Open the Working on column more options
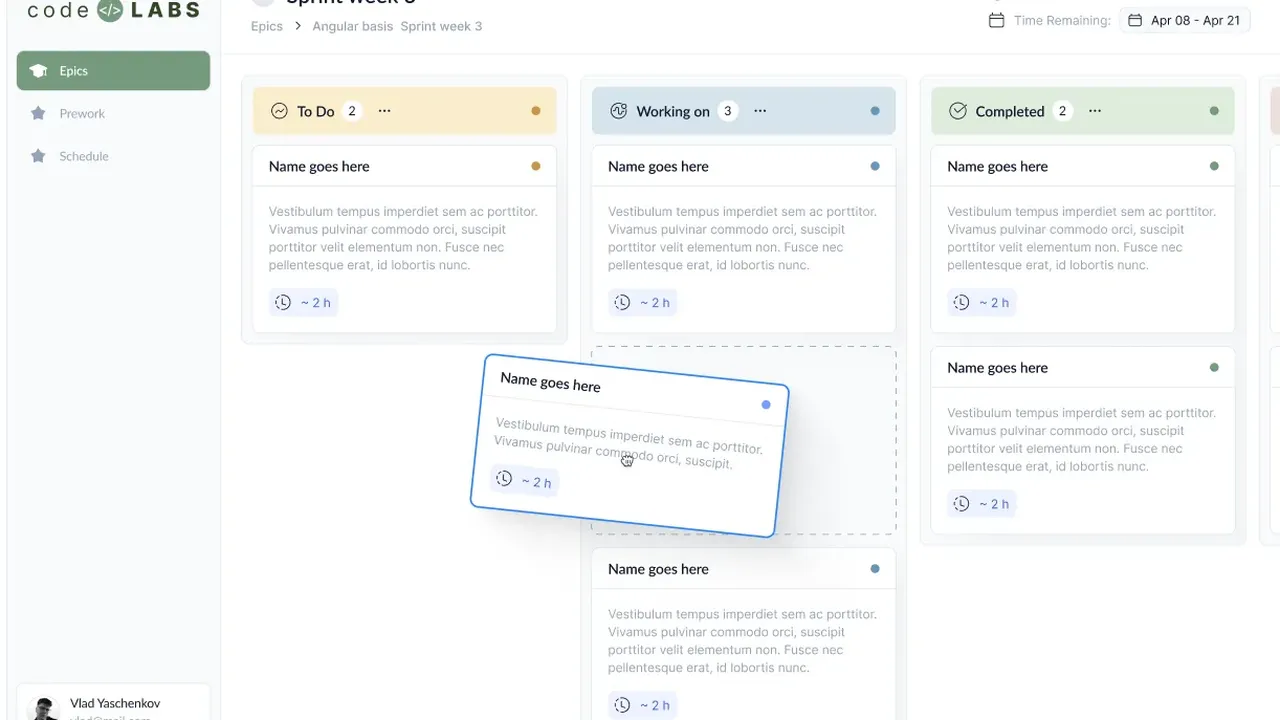The width and height of the screenshot is (1280, 720). (760, 111)
